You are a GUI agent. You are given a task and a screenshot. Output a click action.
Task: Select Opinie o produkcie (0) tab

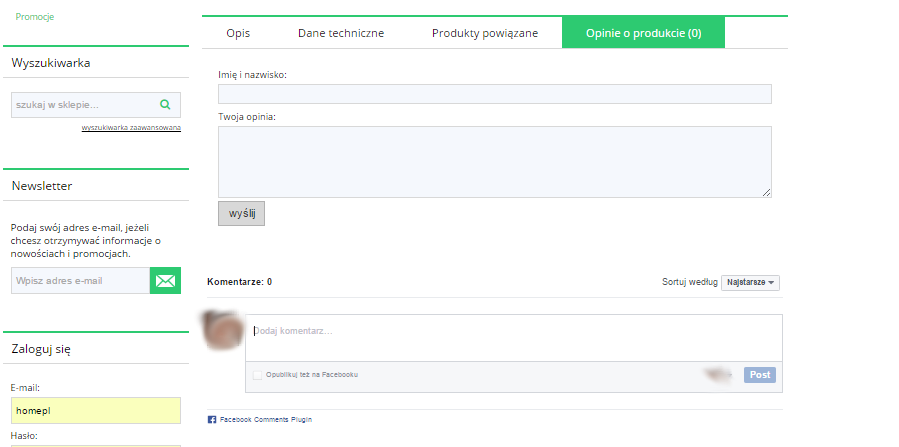coord(643,33)
